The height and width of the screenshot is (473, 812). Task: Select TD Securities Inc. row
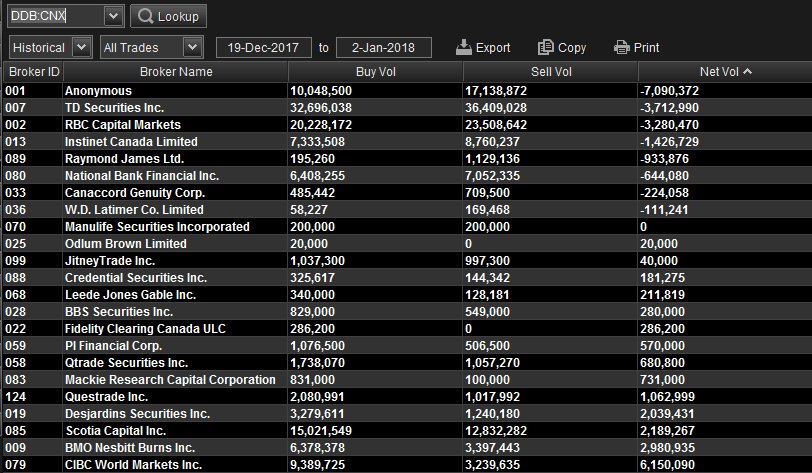click(x=407, y=108)
